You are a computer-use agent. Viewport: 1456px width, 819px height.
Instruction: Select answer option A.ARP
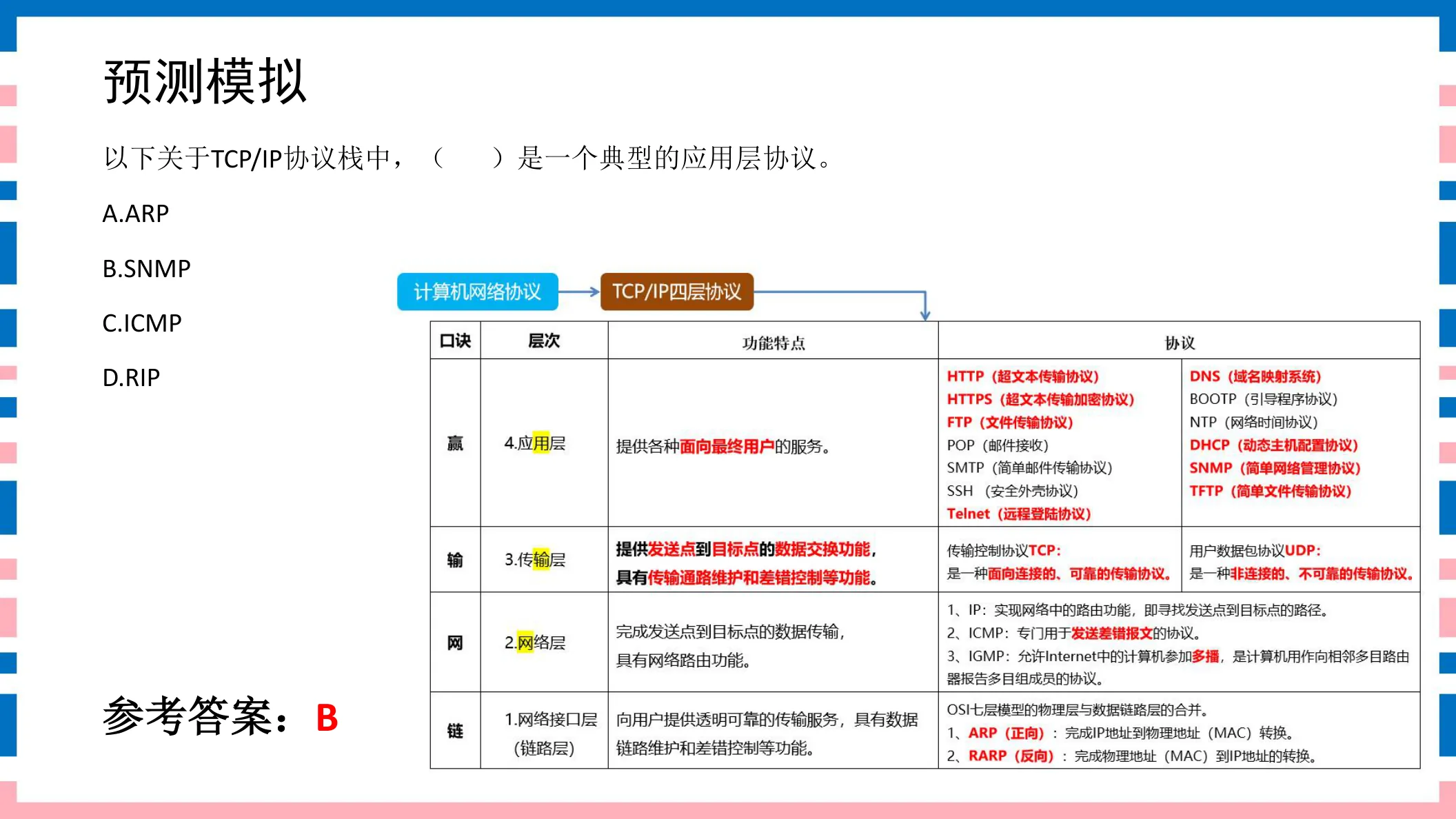[x=136, y=214]
